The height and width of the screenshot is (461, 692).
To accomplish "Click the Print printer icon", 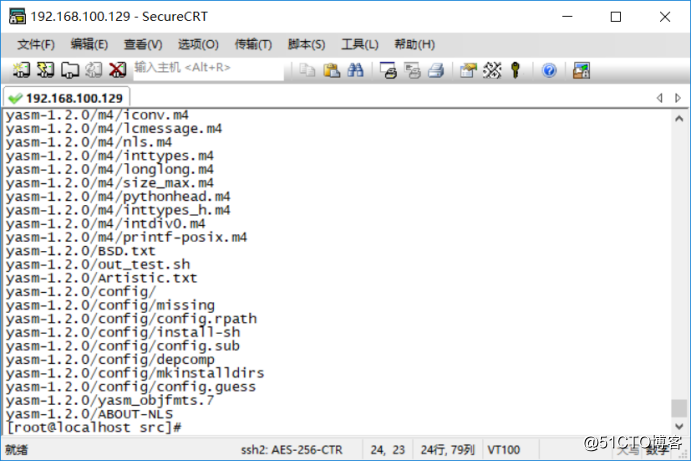I will point(436,70).
